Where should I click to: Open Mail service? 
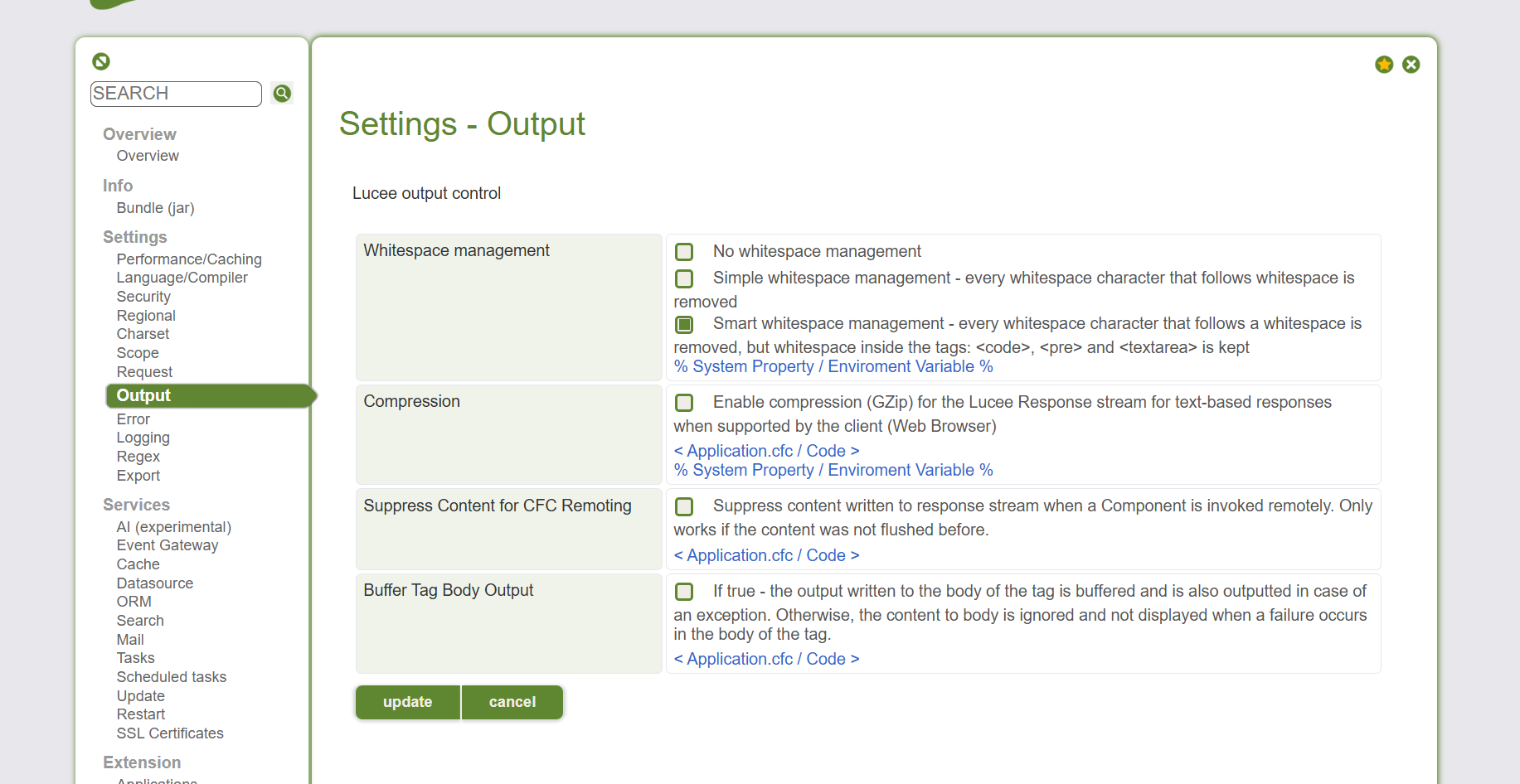coord(130,640)
